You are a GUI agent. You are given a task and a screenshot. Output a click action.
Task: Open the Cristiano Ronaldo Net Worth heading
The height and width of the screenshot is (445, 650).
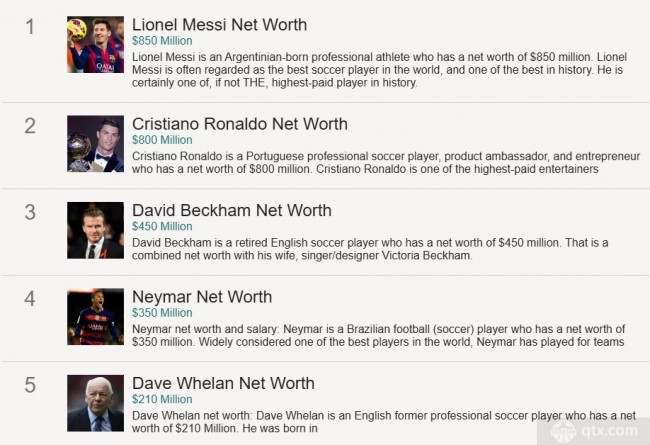pos(240,124)
